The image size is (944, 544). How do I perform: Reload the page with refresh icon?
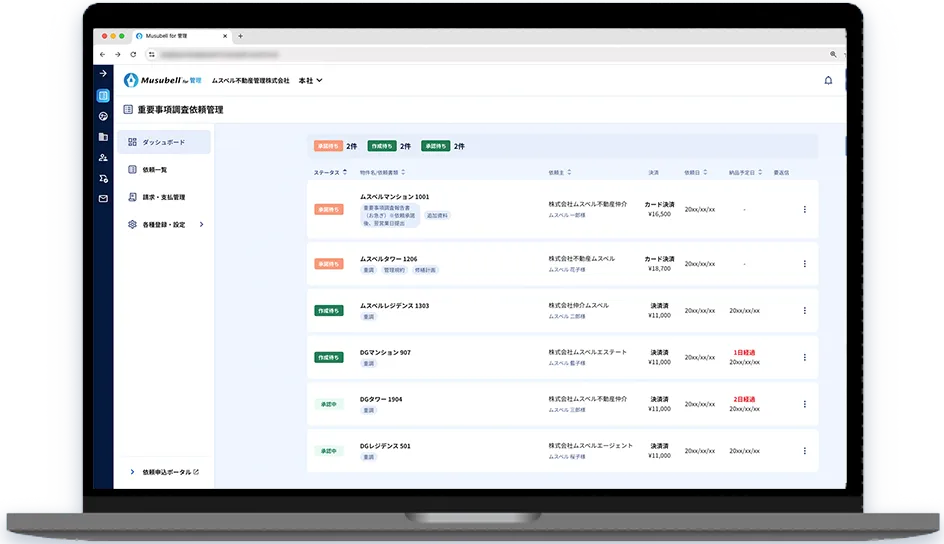click(133, 54)
